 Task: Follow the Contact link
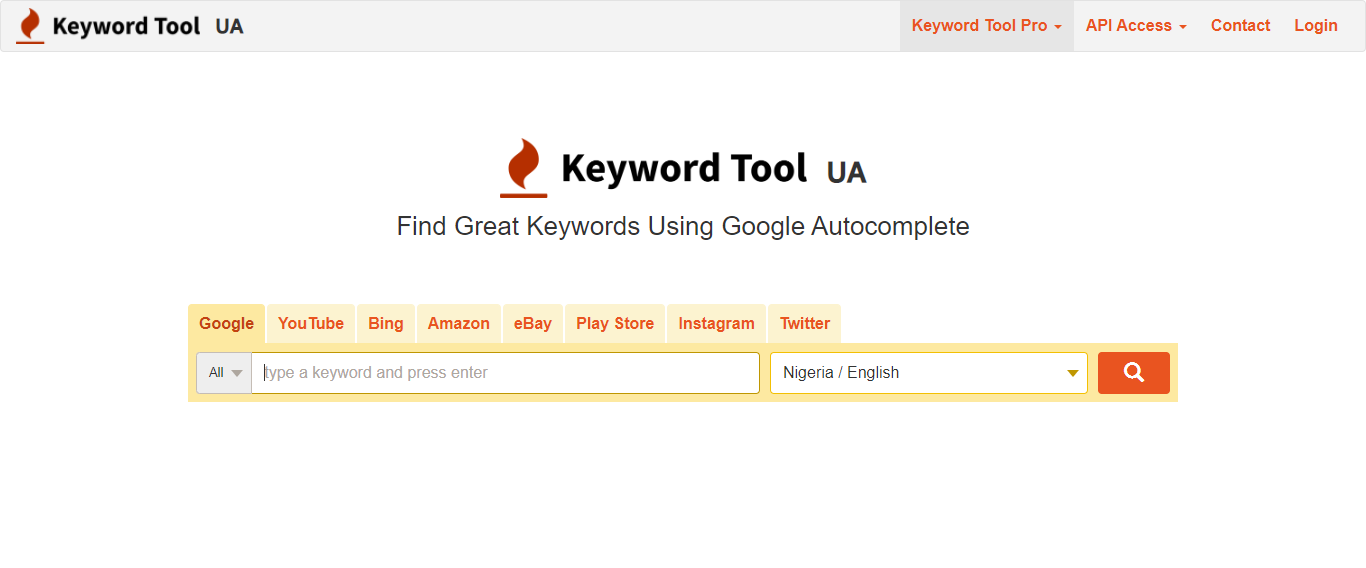[x=1240, y=26]
